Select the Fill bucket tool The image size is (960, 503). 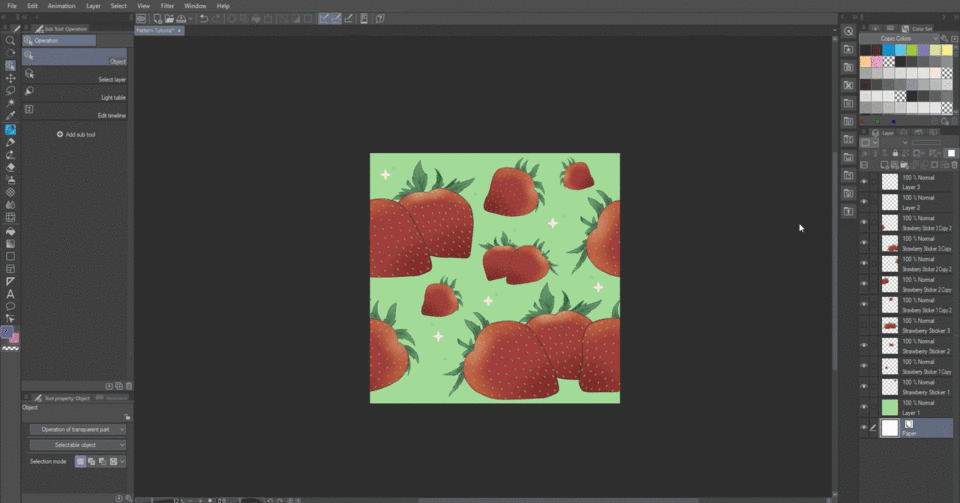pos(10,231)
